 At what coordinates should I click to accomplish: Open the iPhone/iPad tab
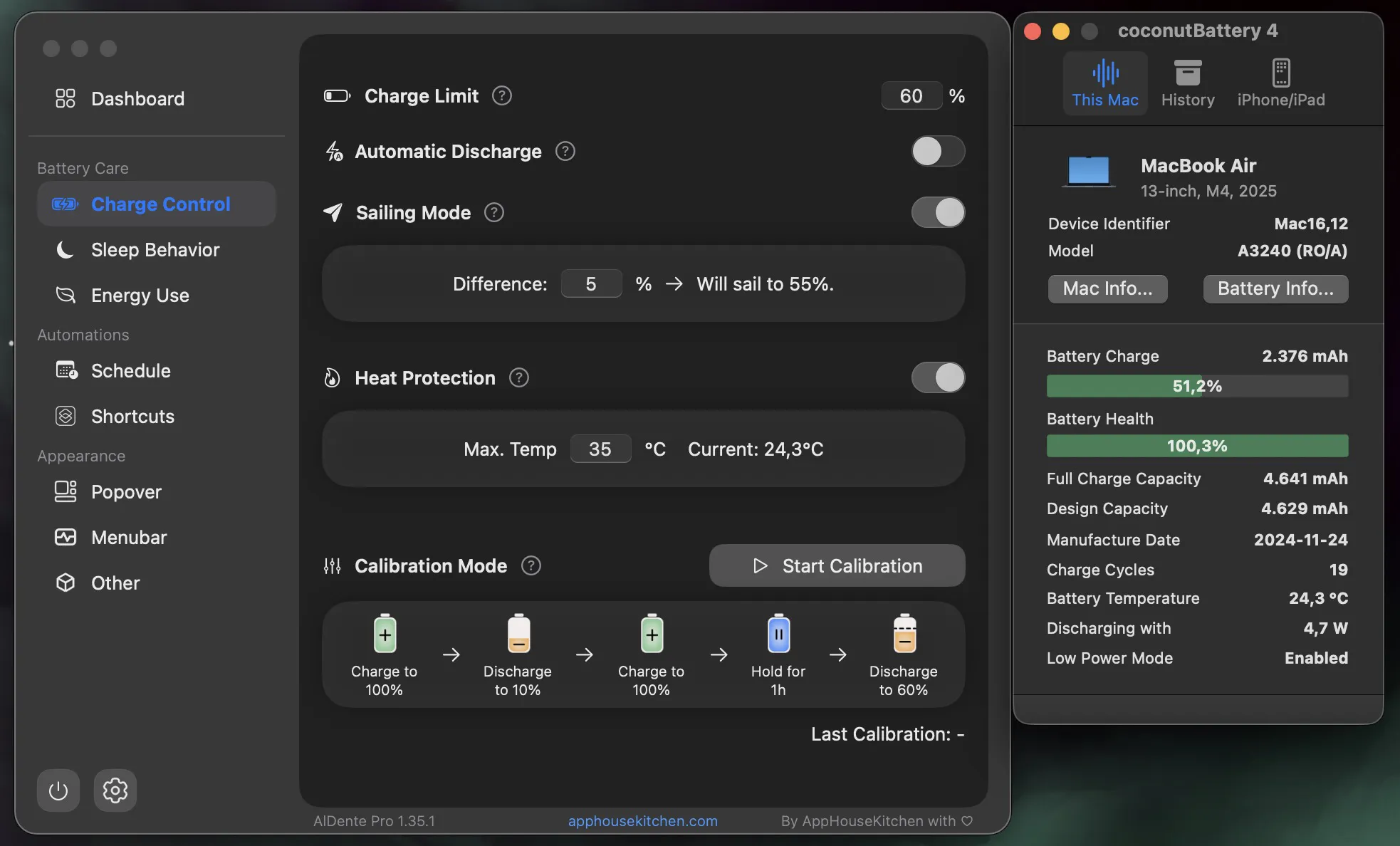point(1280,83)
